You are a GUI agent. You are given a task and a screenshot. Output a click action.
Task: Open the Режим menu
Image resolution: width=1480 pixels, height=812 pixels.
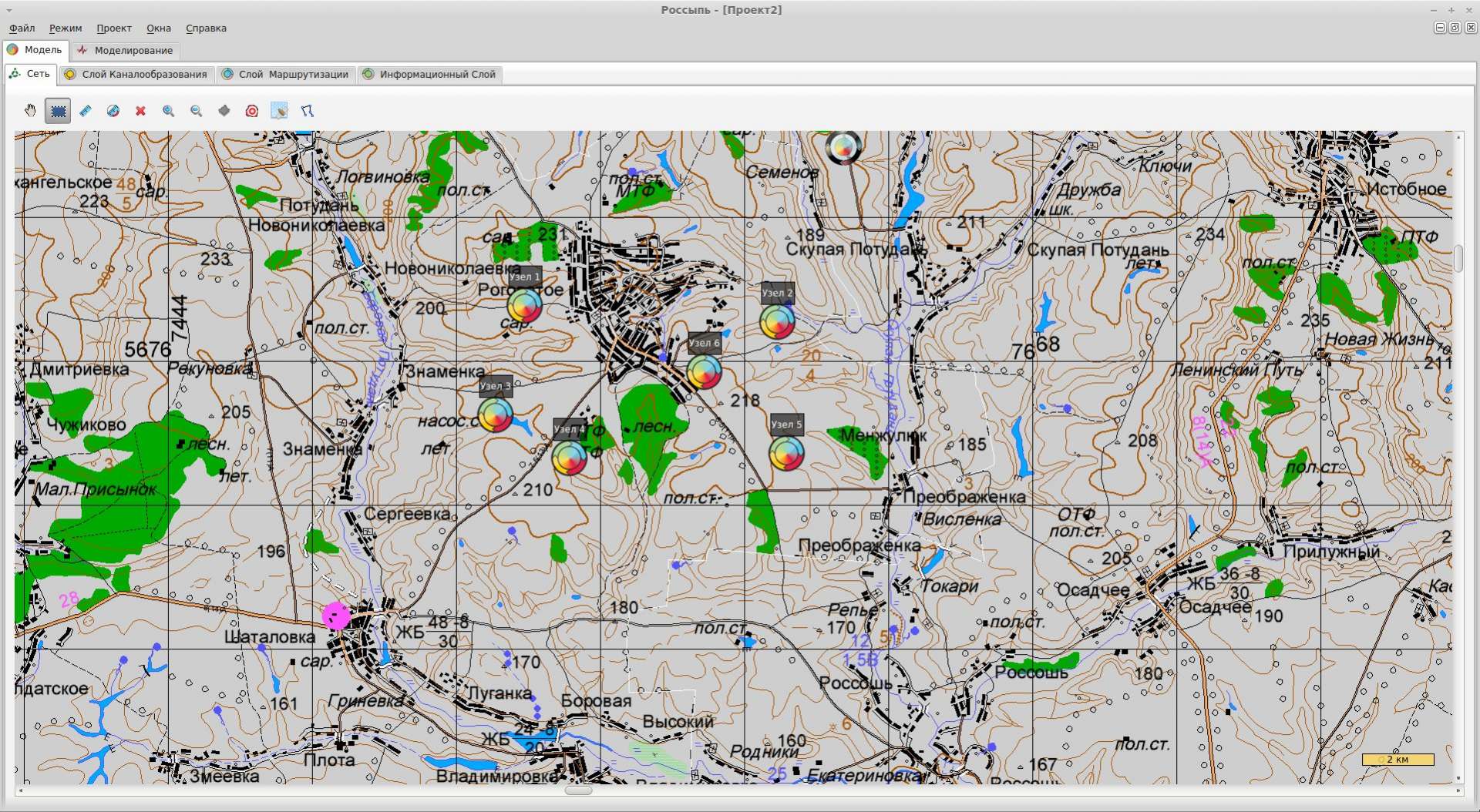pos(66,28)
